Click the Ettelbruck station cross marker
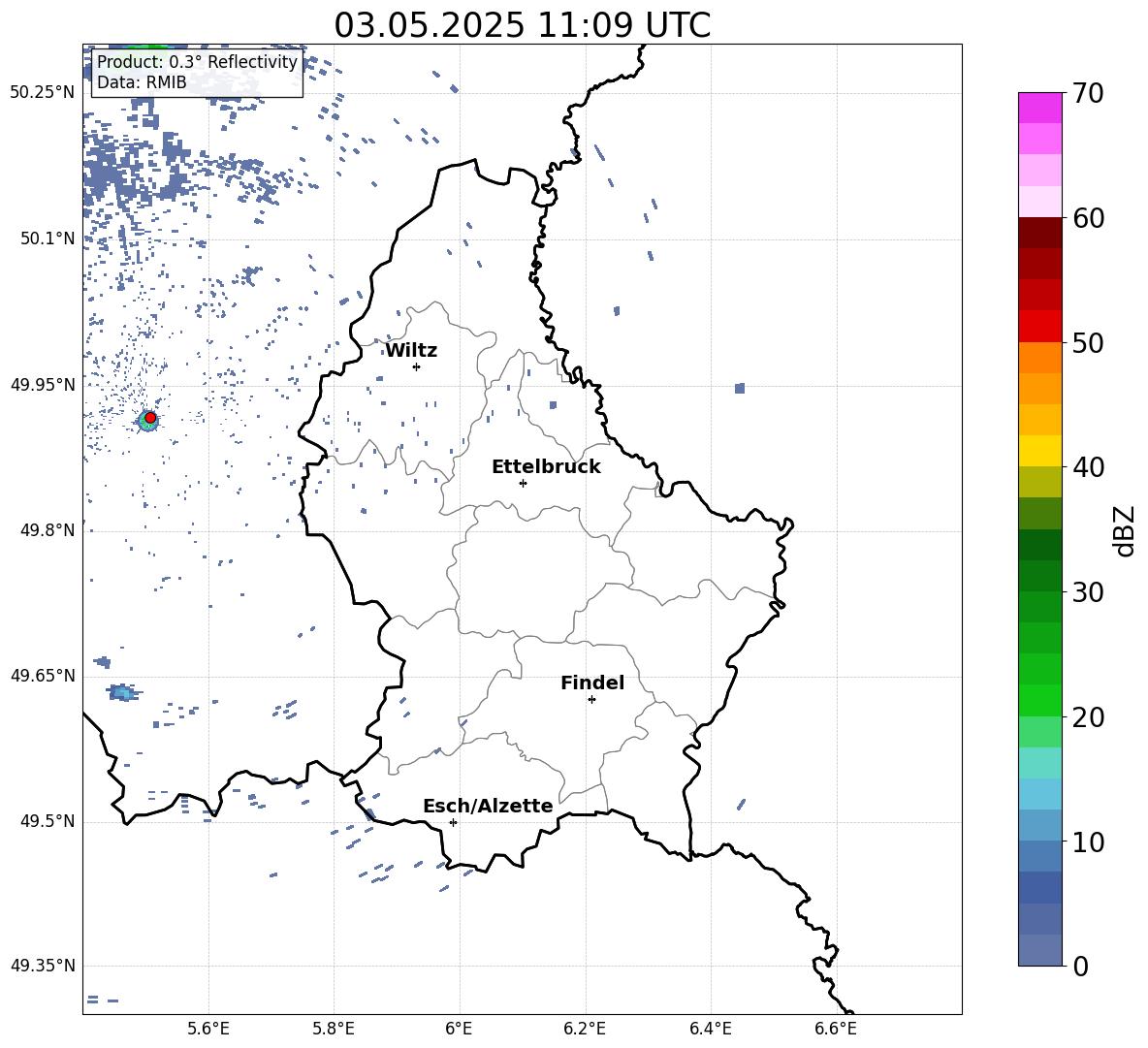This screenshot has width=1148, height=1048. pos(523,483)
